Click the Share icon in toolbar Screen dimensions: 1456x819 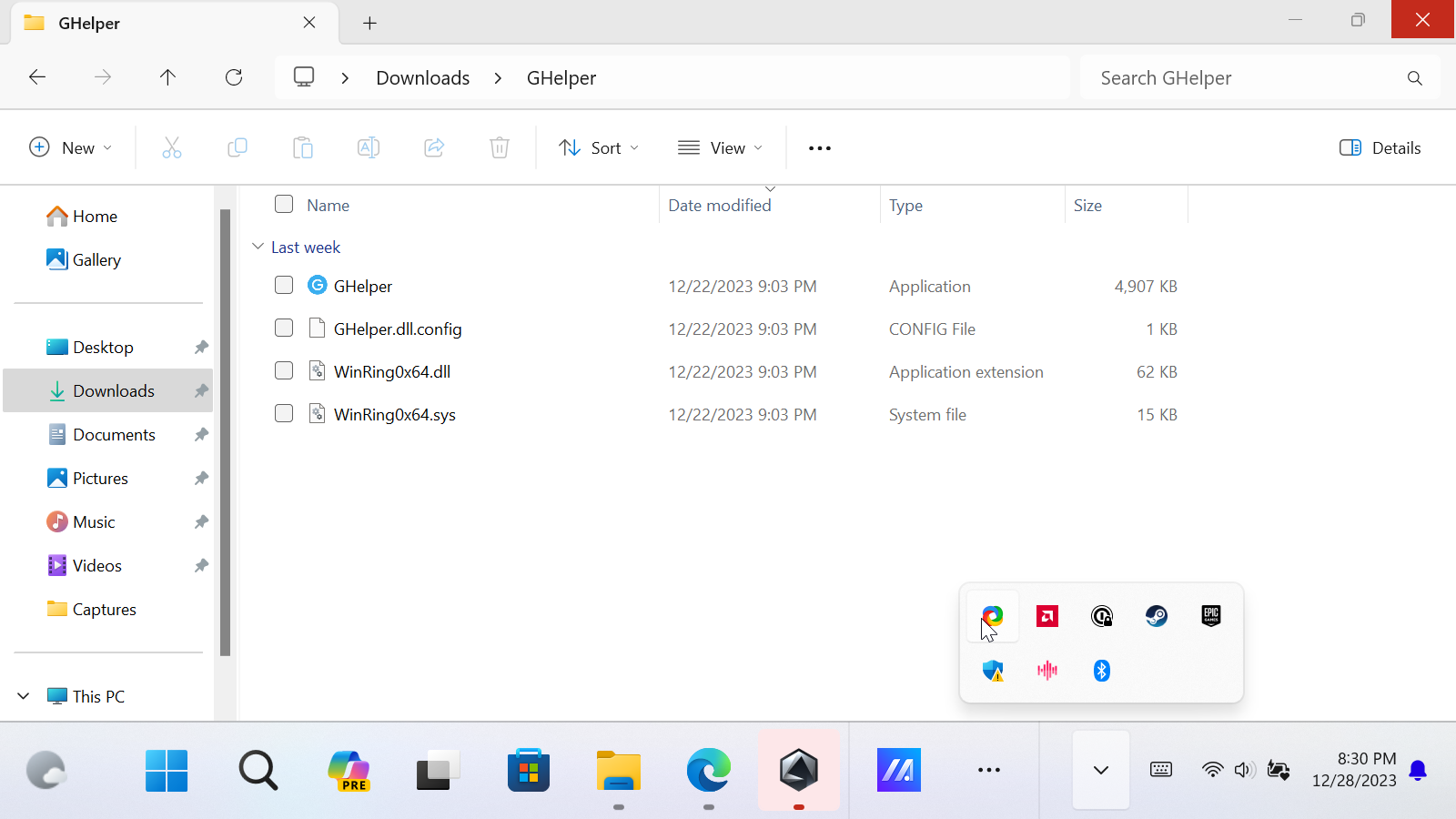pos(434,147)
